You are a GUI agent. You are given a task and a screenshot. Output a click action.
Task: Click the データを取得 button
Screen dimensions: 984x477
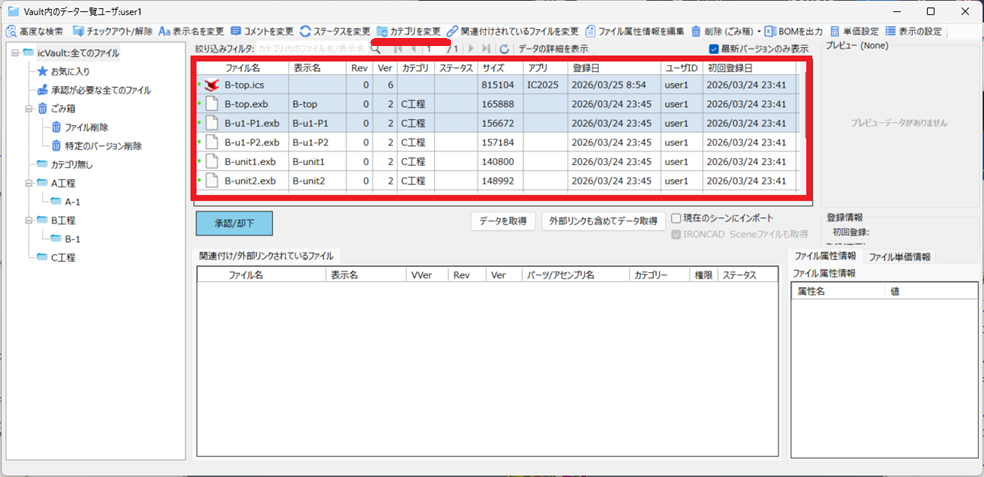click(x=503, y=221)
